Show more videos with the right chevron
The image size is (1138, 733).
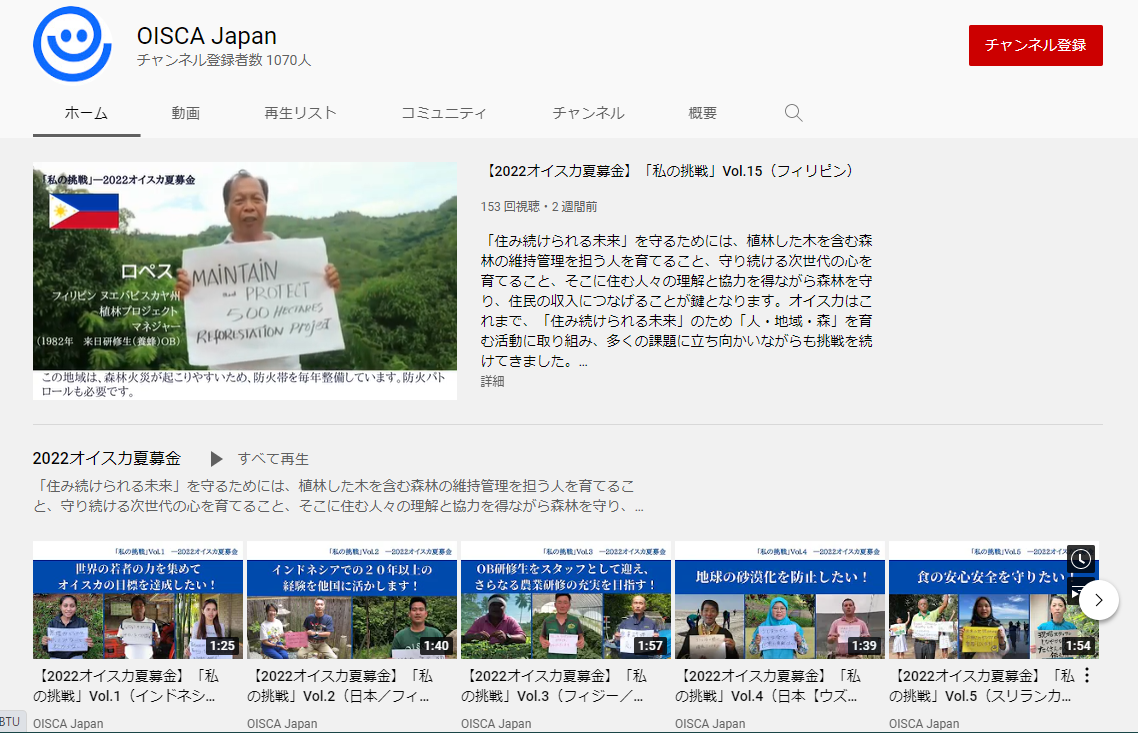[1098, 600]
